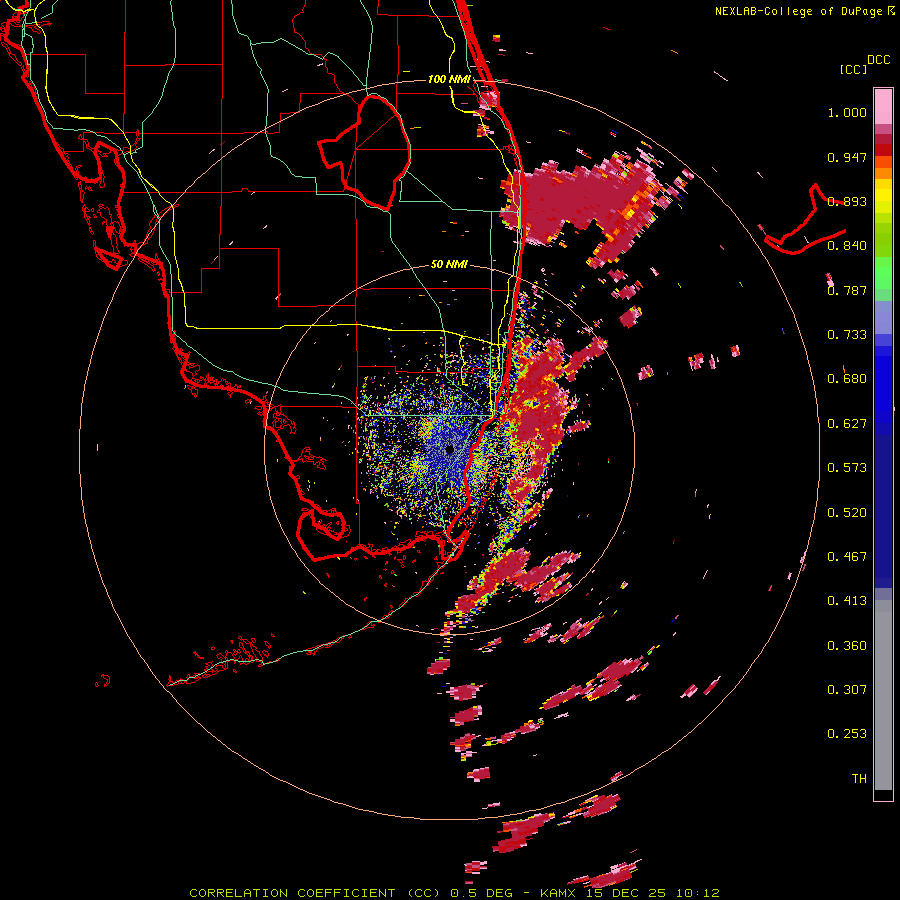Click the 'TH' threshold label
The image size is (900, 900).
tap(859, 779)
